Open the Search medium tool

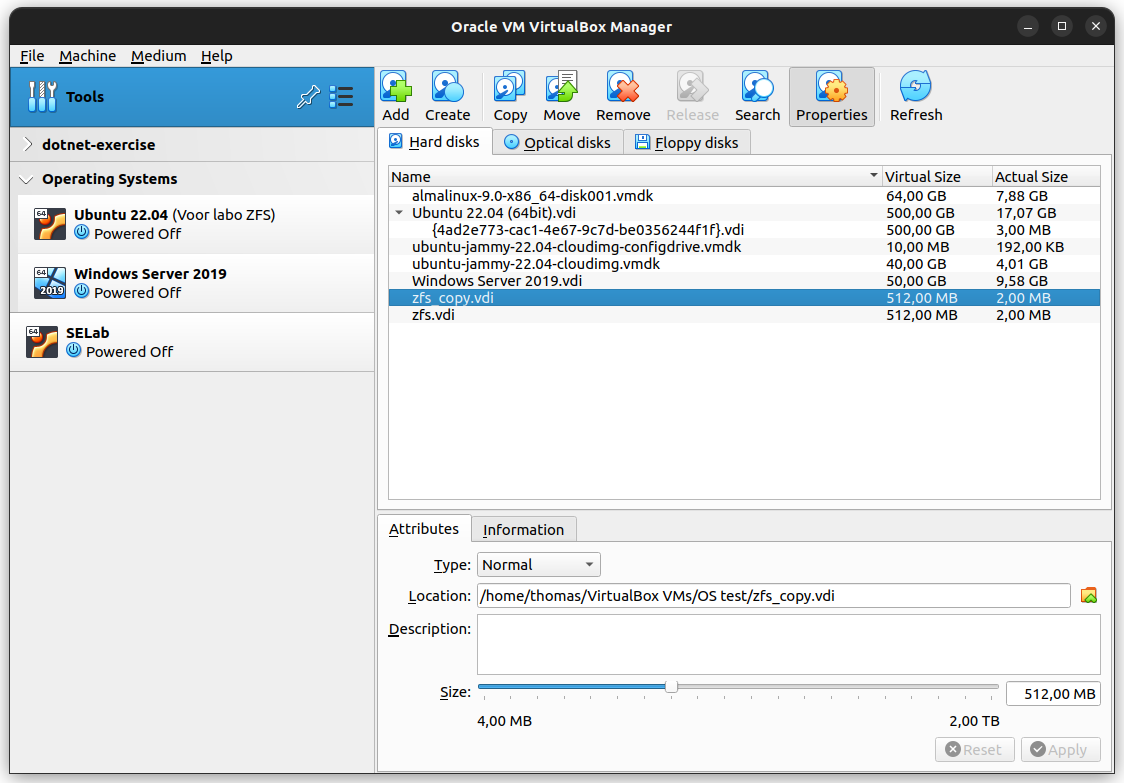(x=757, y=96)
